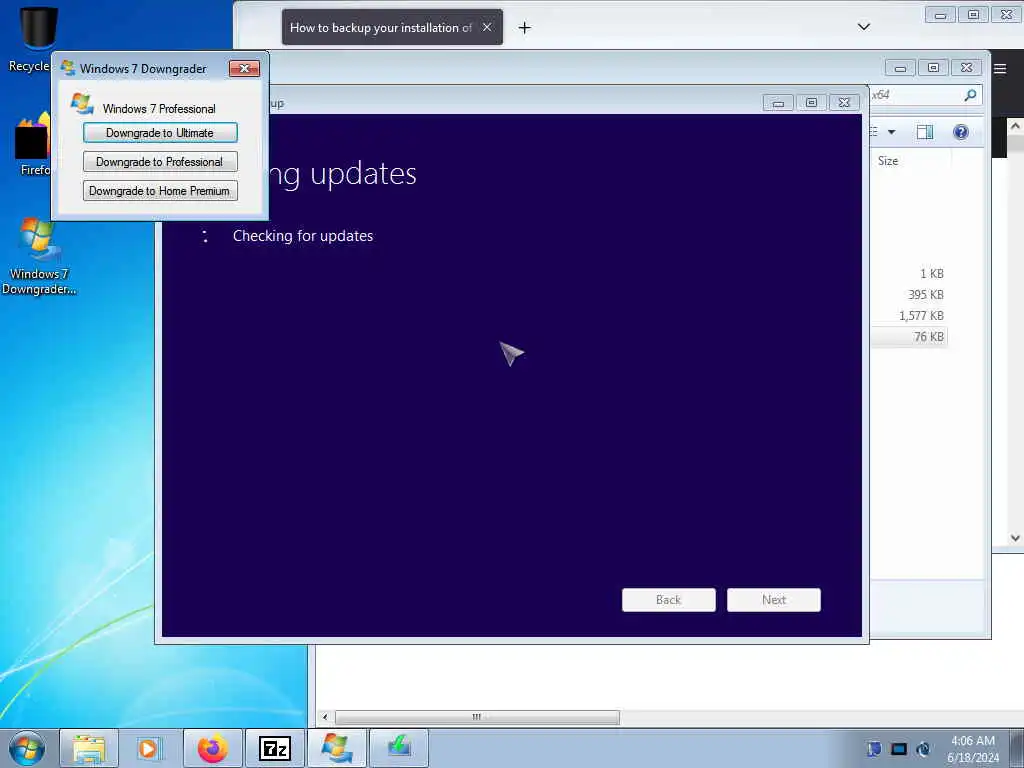Click the Back button in setup window

[669, 600]
